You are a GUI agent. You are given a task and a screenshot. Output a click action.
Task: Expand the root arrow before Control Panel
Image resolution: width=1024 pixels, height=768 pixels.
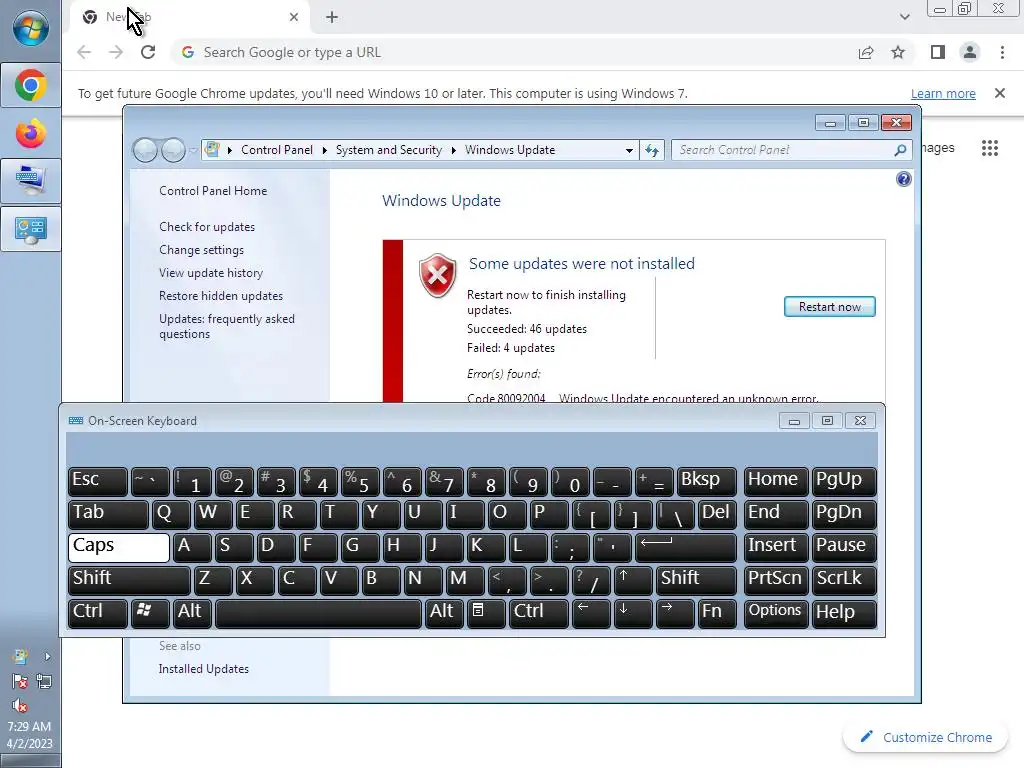coord(230,150)
